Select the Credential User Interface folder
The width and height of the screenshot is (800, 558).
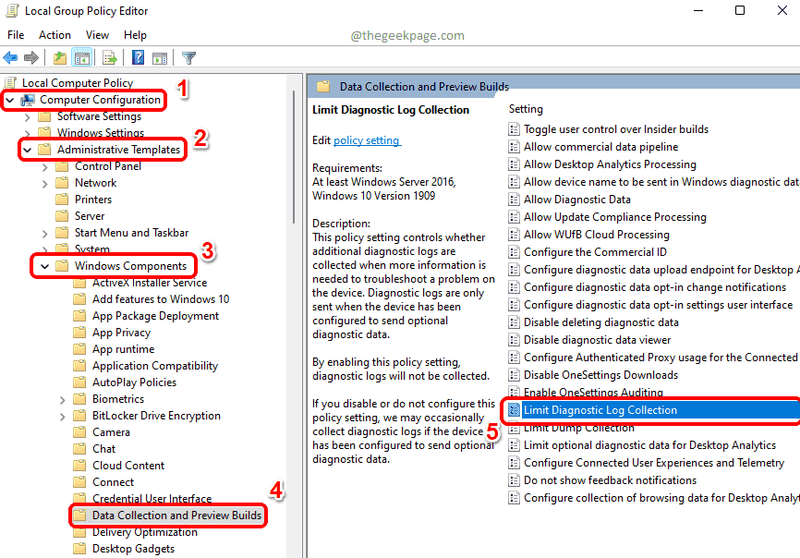[152, 499]
